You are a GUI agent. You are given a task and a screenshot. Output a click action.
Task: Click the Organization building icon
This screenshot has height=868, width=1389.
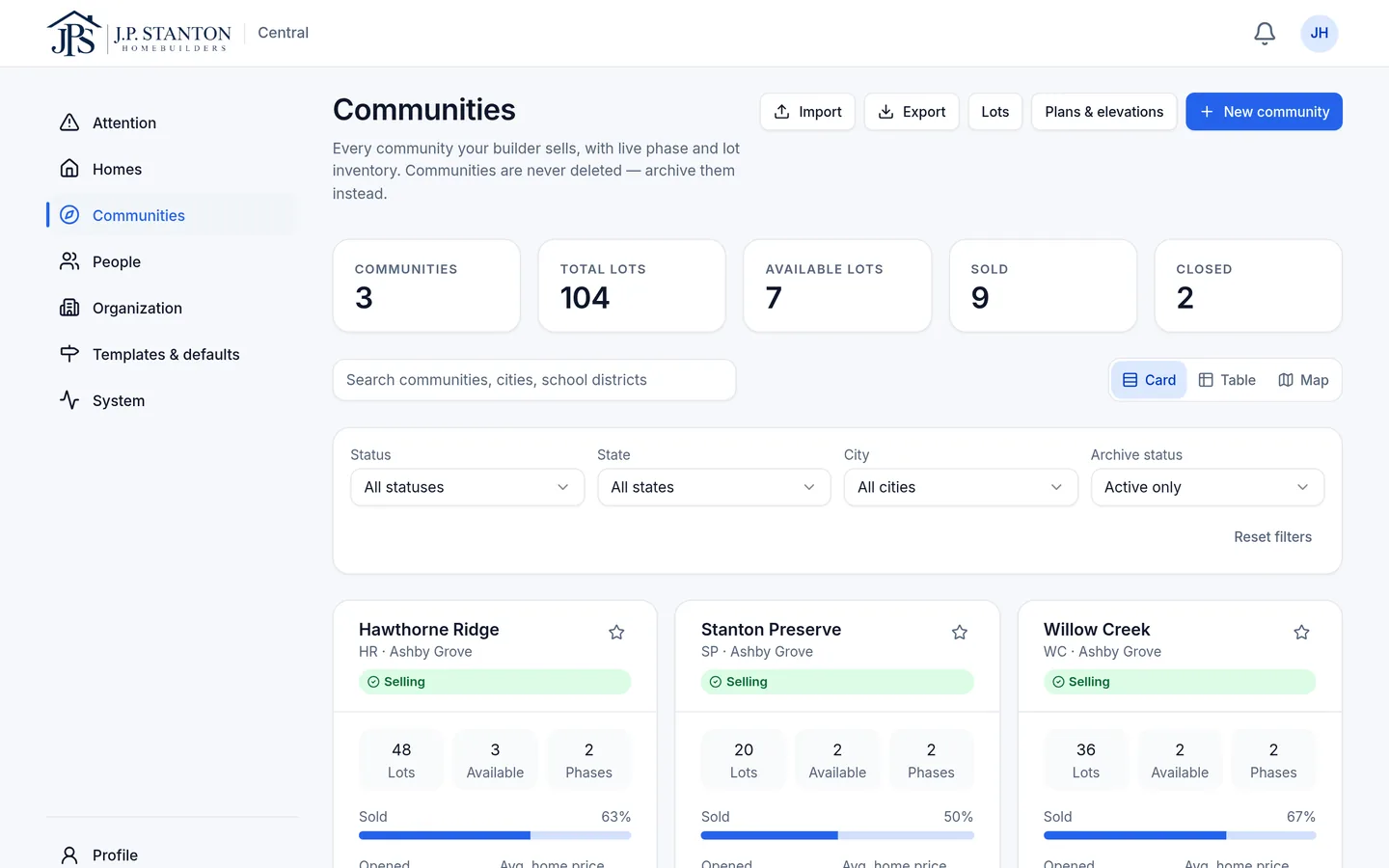69,308
